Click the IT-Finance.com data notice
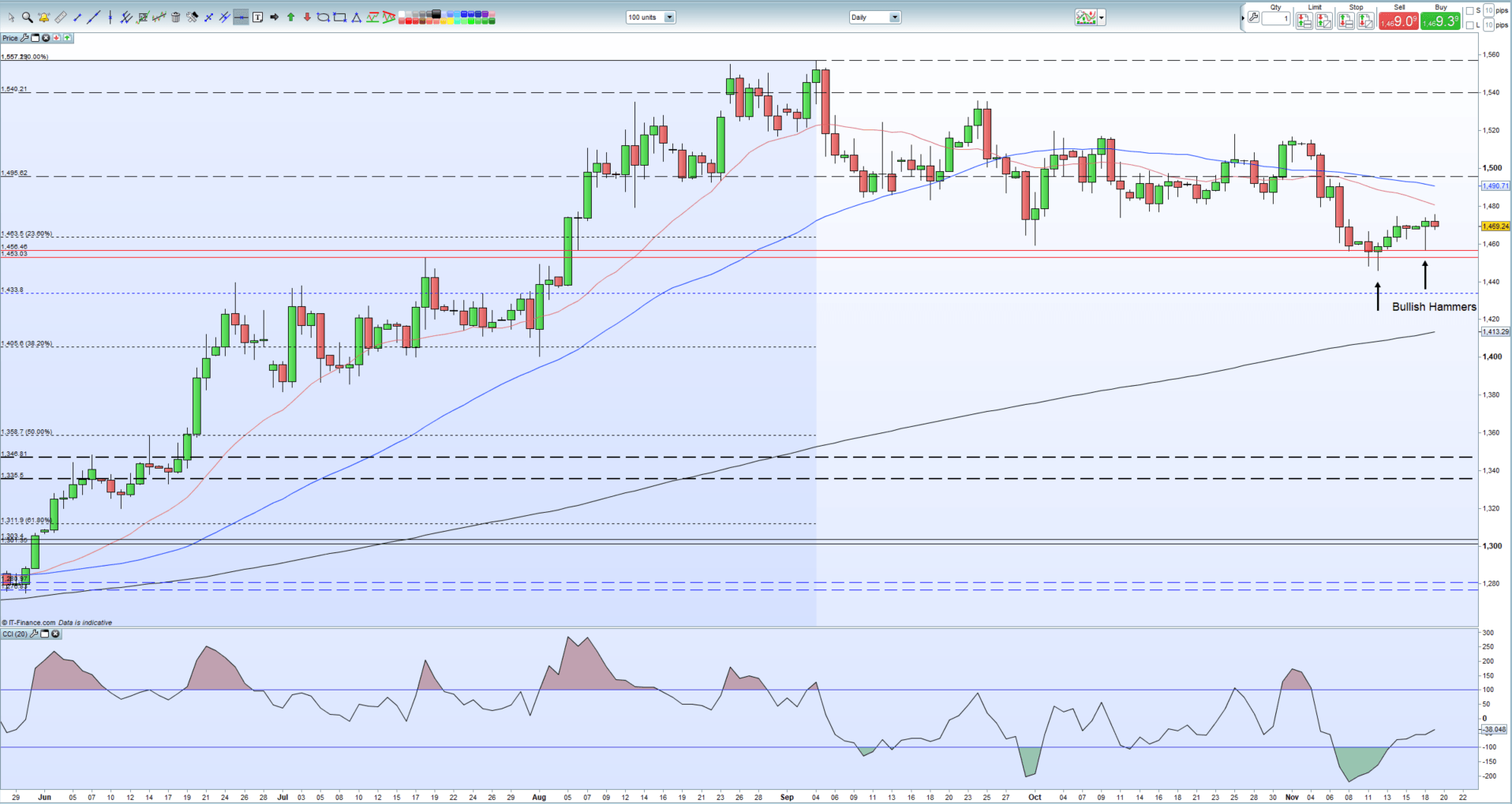The image size is (1512, 804). pyautogui.click(x=58, y=623)
